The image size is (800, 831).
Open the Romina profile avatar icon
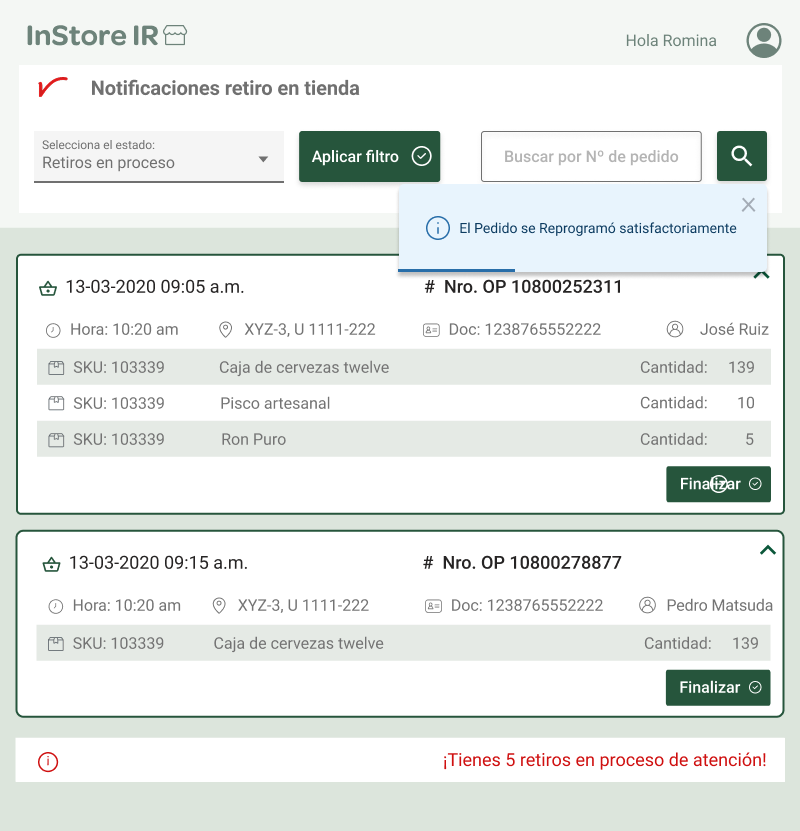pyautogui.click(x=763, y=40)
